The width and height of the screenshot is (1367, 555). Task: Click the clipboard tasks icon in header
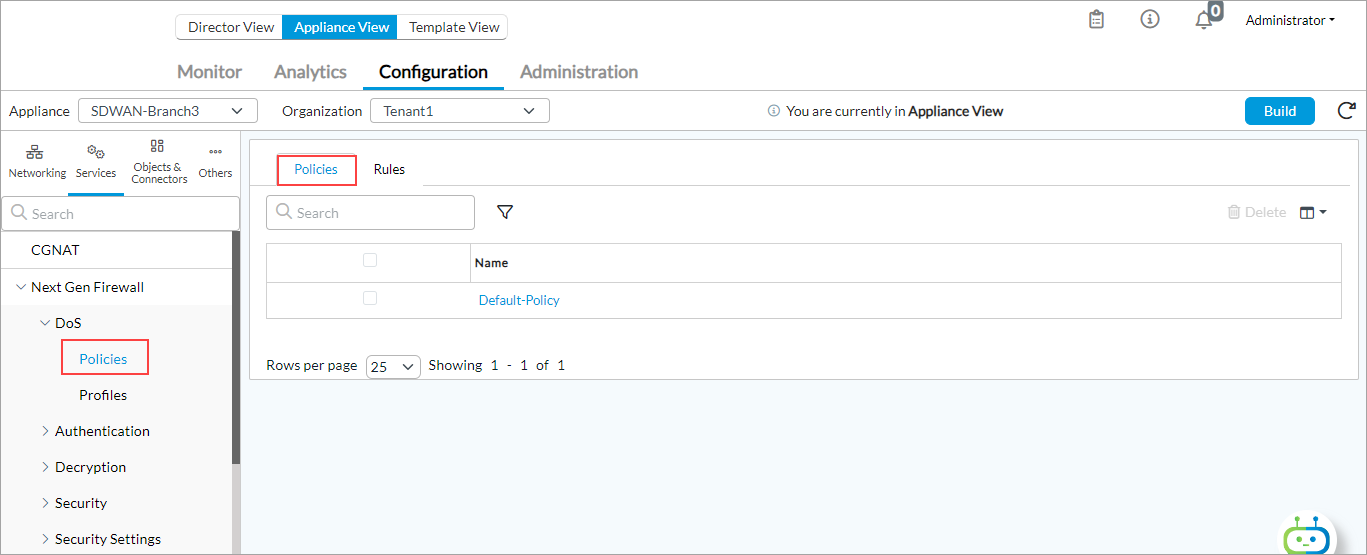click(x=1096, y=20)
